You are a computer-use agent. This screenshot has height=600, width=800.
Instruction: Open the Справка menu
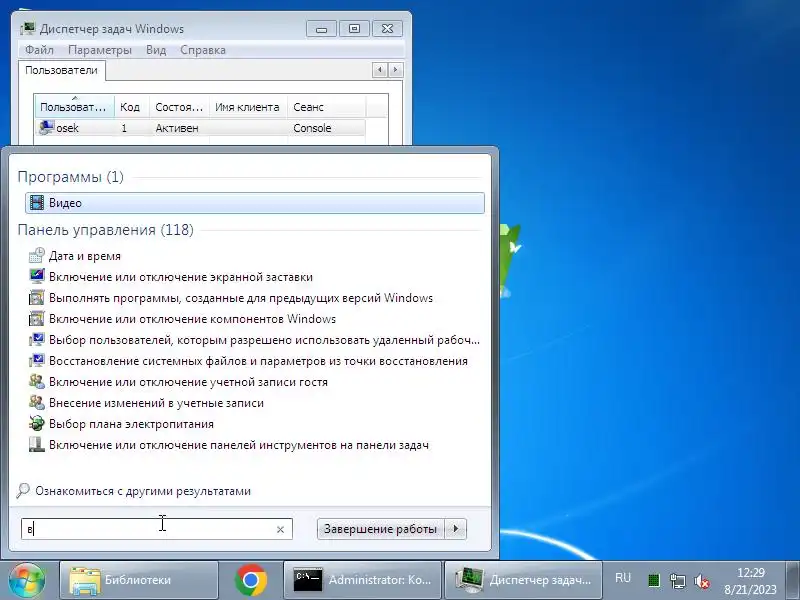[x=203, y=50]
